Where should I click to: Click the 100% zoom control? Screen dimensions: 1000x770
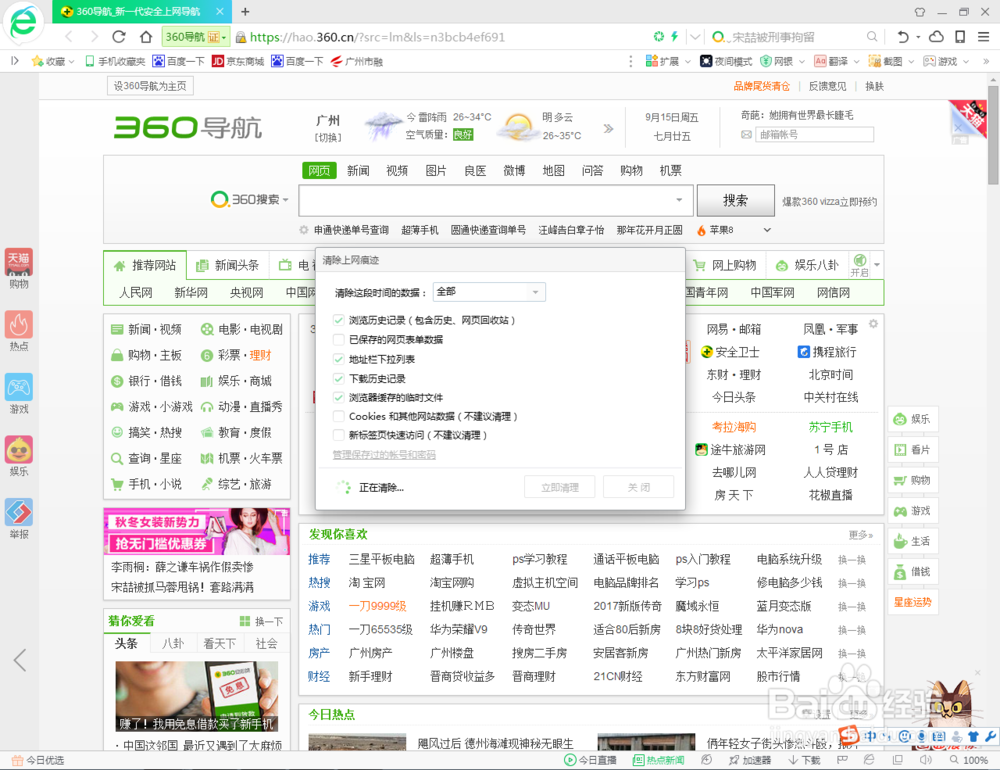point(974,759)
